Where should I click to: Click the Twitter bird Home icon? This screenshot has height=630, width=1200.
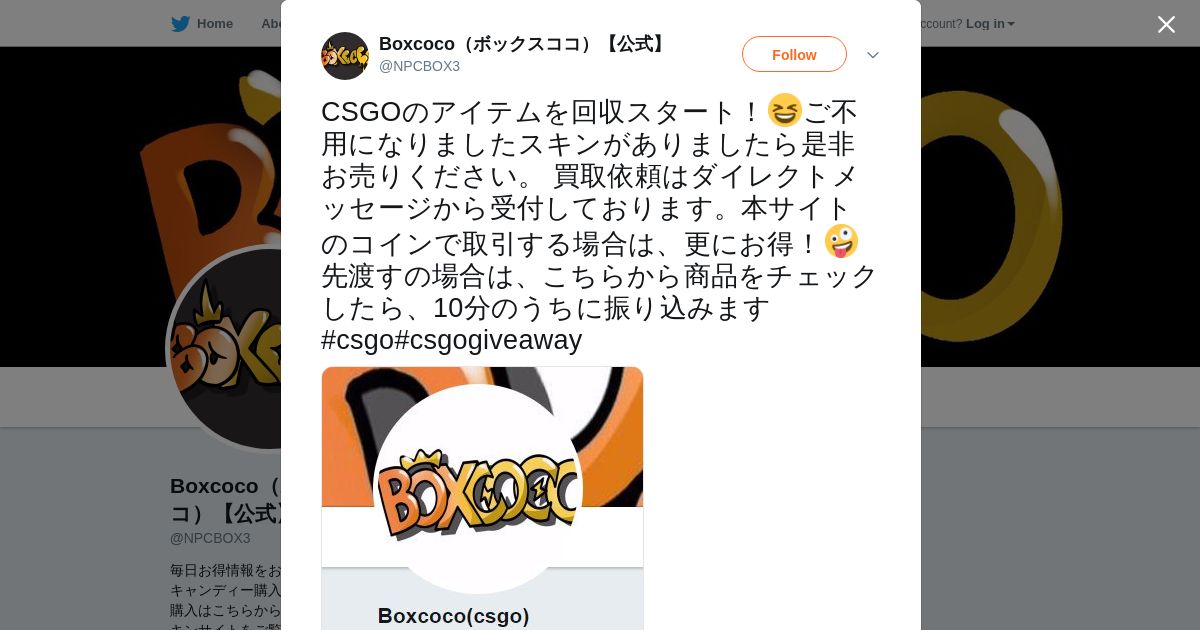pos(180,24)
